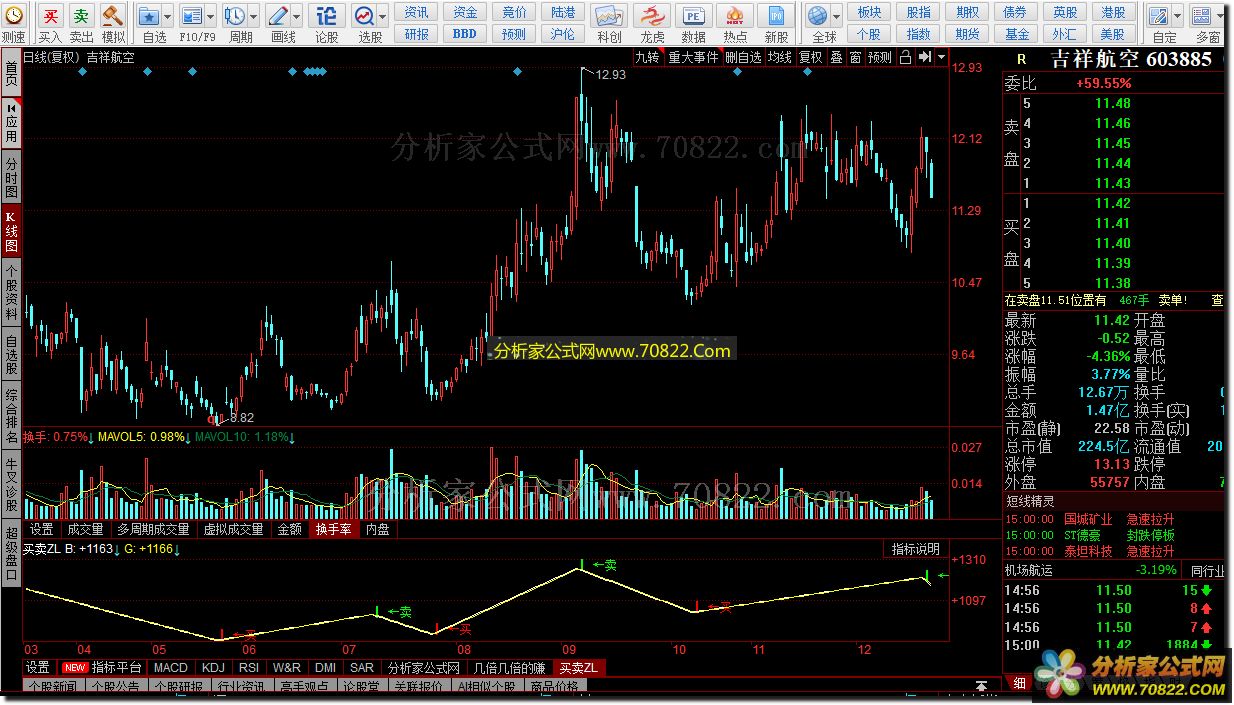Click the arrow-to-bar icon in chart toolbar
Screen dimensions: 1234x705
tap(925, 57)
